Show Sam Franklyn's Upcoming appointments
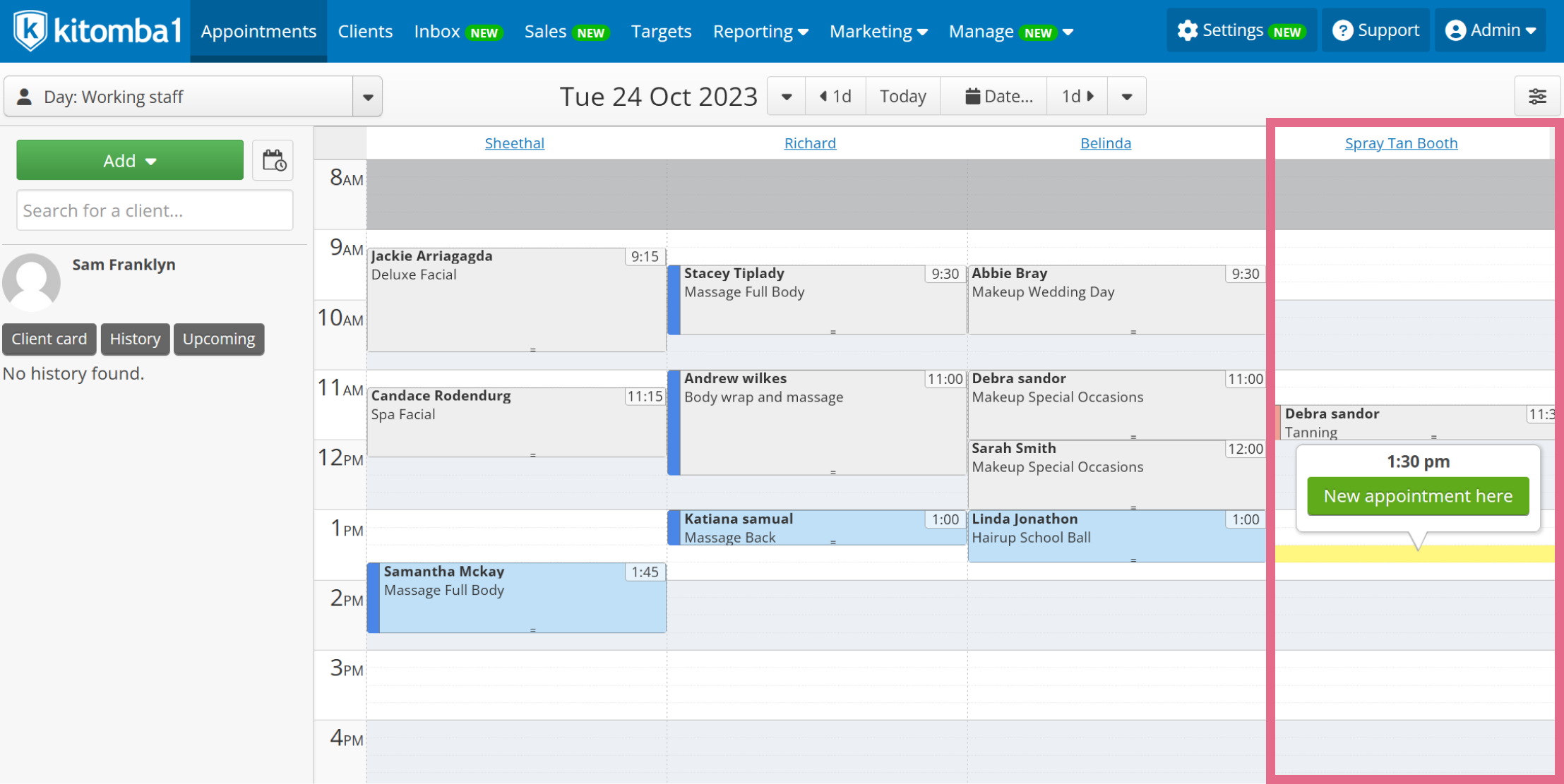 [219, 339]
